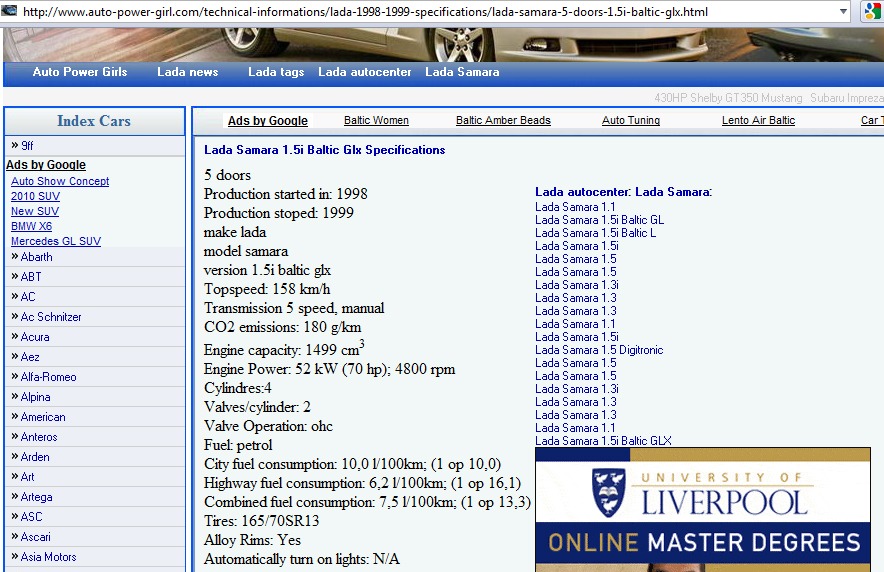Image resolution: width=884 pixels, height=572 pixels.
Task: Click the 430HP Shelby GT350 Mustang ticker text
Action: click(728, 98)
